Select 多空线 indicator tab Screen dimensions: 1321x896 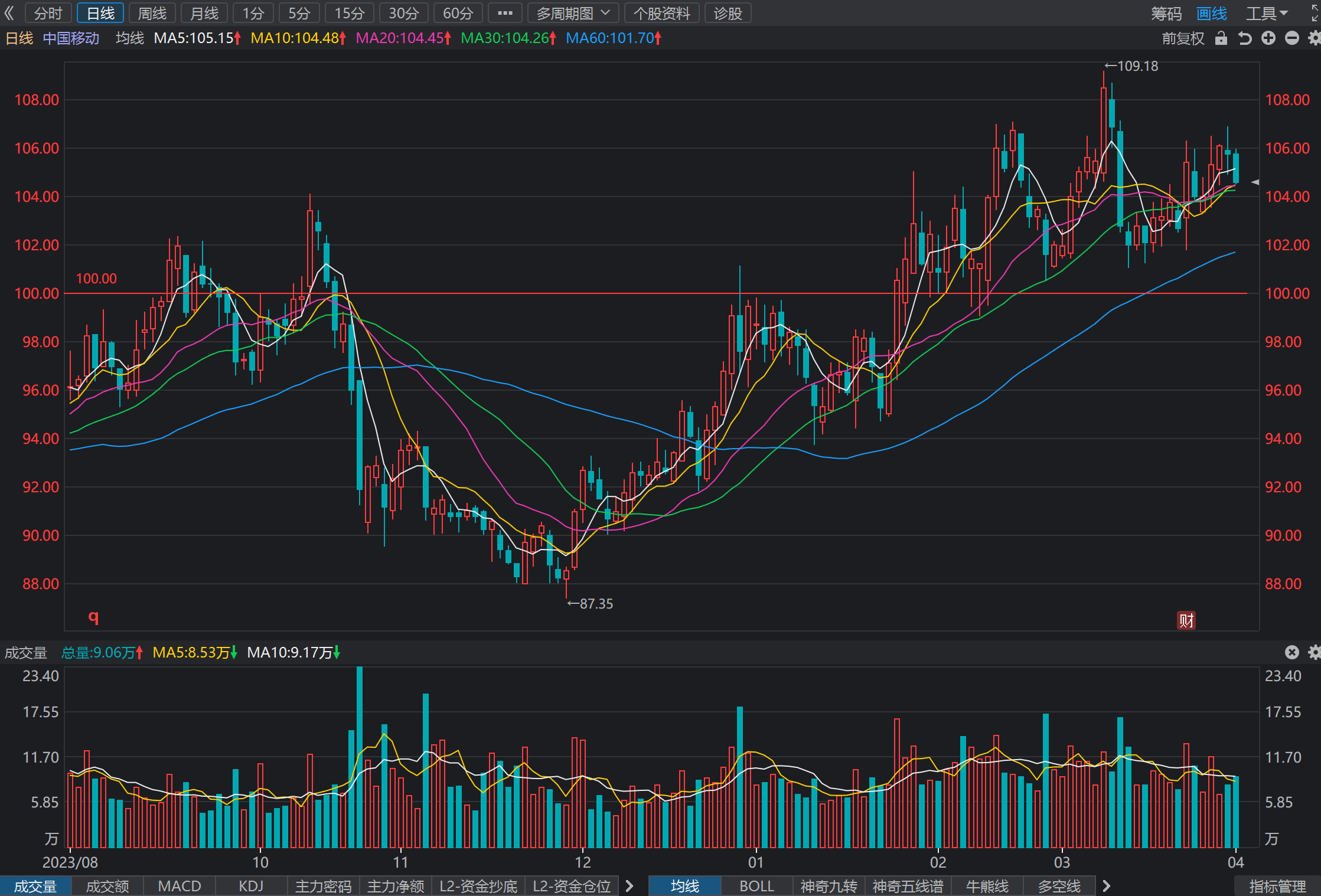(x=1059, y=886)
